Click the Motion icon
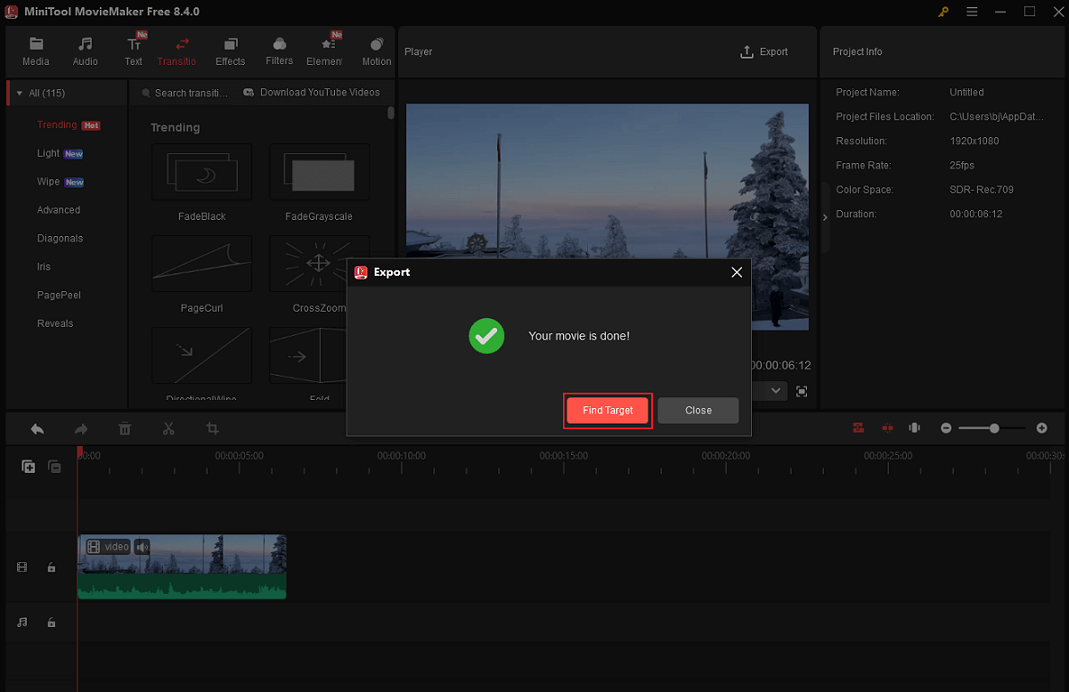This screenshot has width=1069, height=692. (x=376, y=50)
